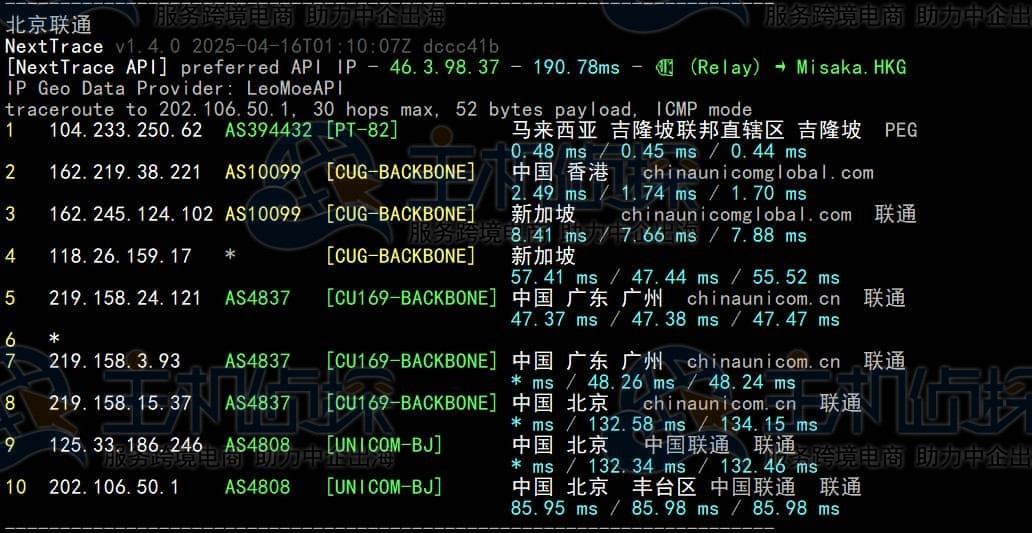Click the commit hash dccc41b
Viewport: 1032px width, 533px height.
pos(461,46)
